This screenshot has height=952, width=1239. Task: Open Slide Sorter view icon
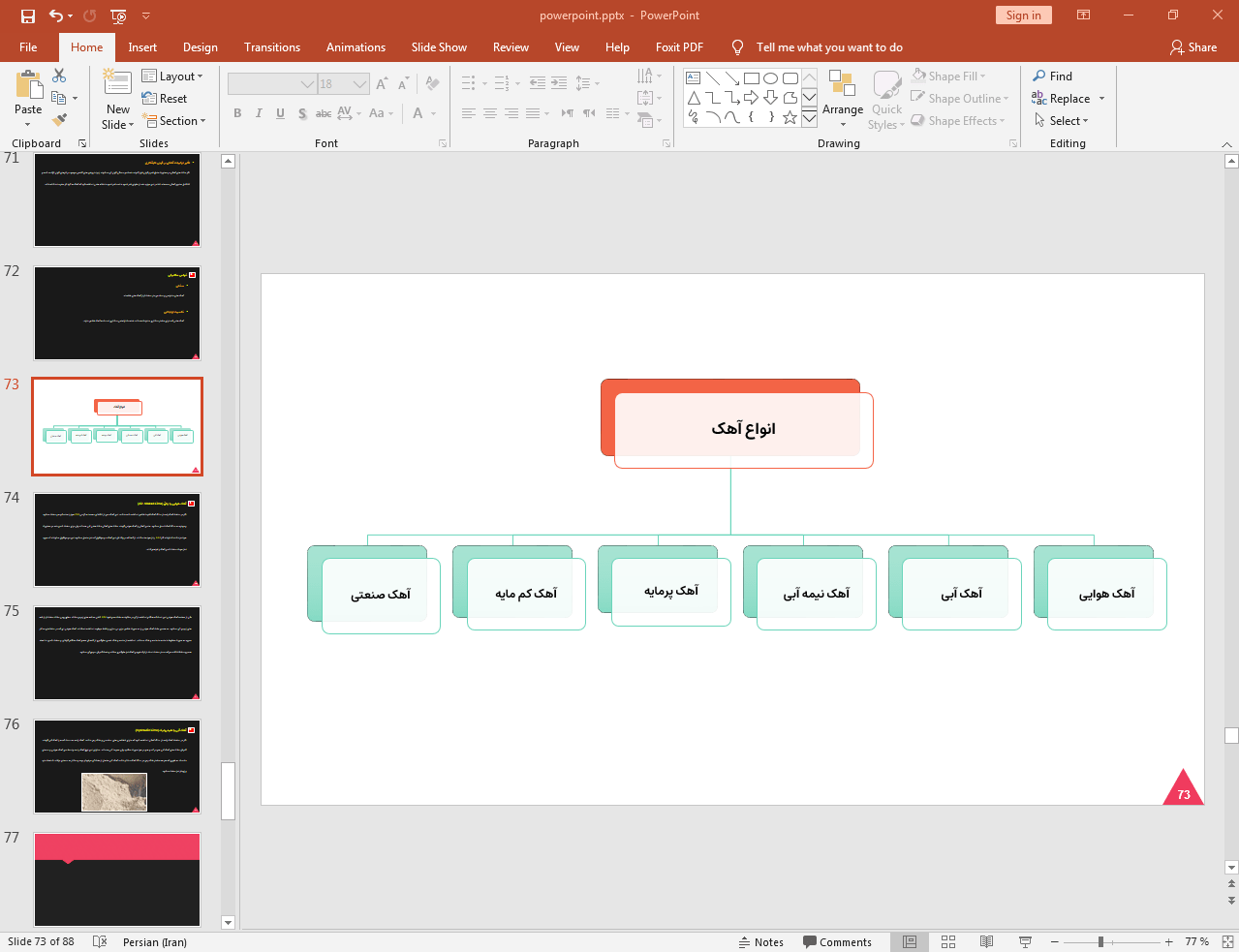(948, 941)
